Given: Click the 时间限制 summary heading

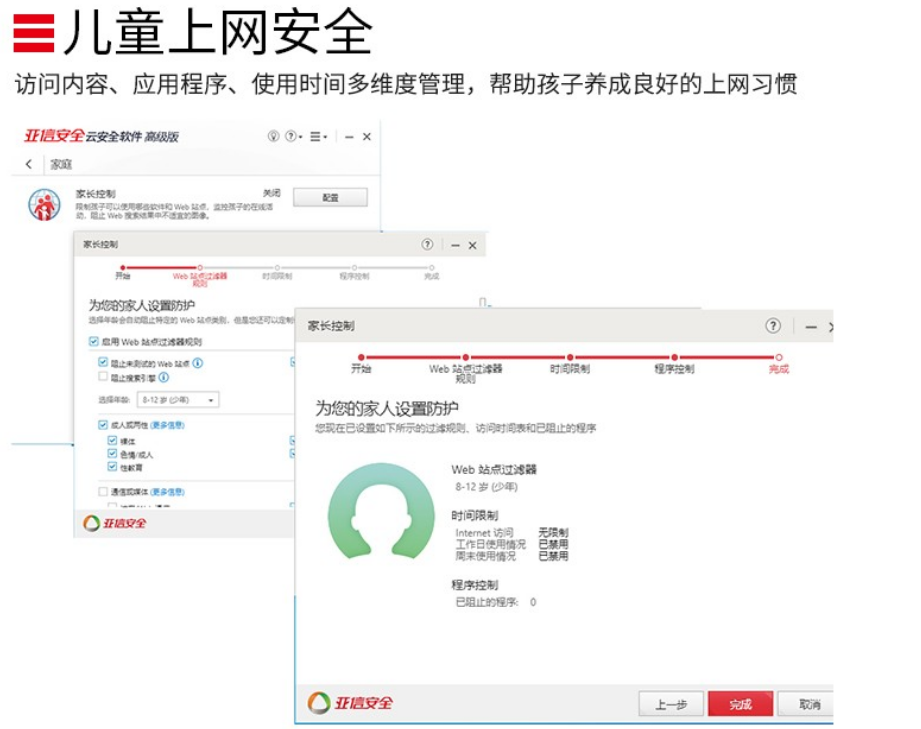Looking at the screenshot, I should [475, 515].
